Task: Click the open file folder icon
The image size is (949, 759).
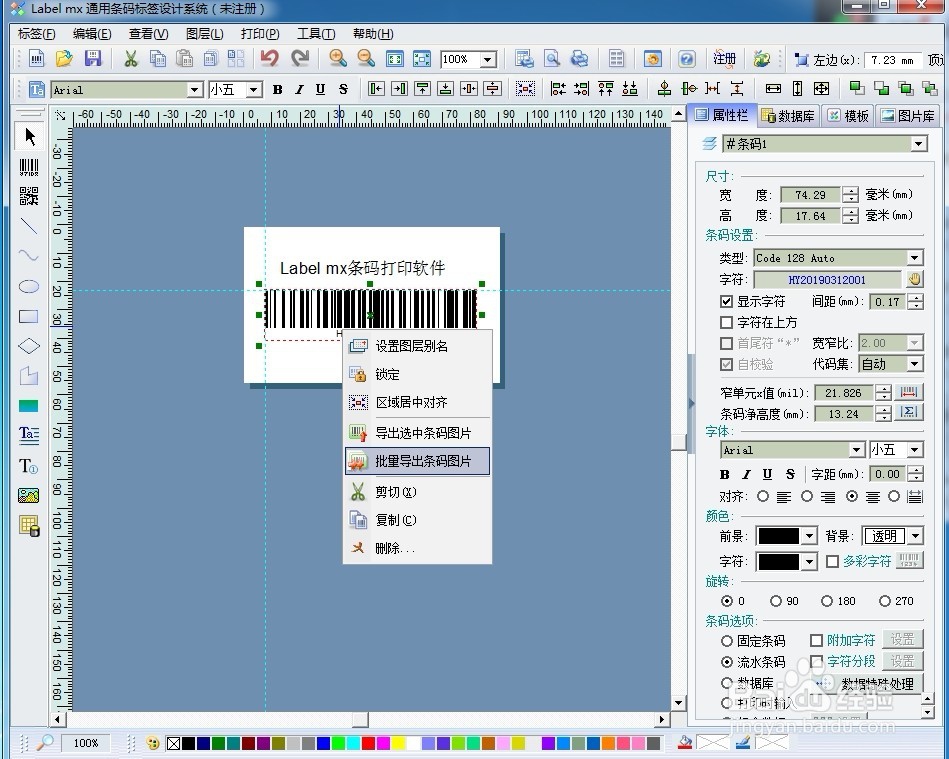Action: (x=64, y=59)
